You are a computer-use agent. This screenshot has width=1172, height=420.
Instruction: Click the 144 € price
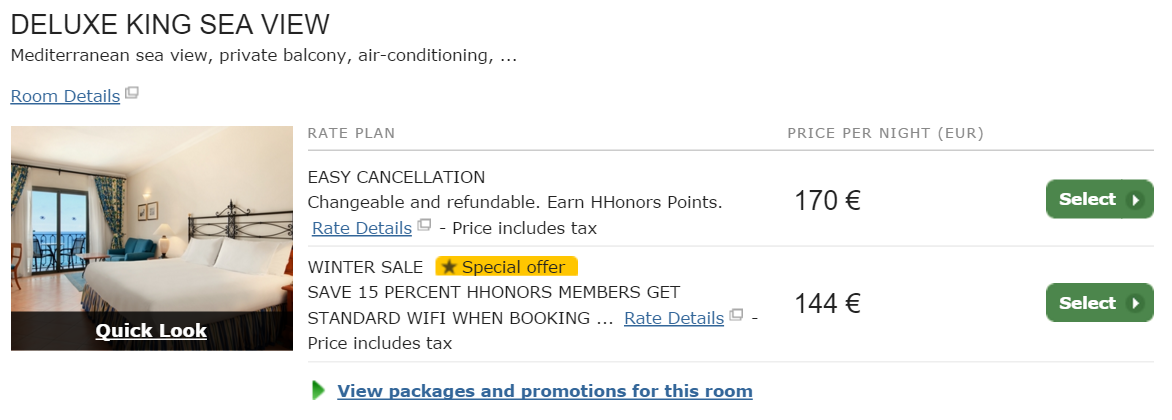[x=827, y=303]
